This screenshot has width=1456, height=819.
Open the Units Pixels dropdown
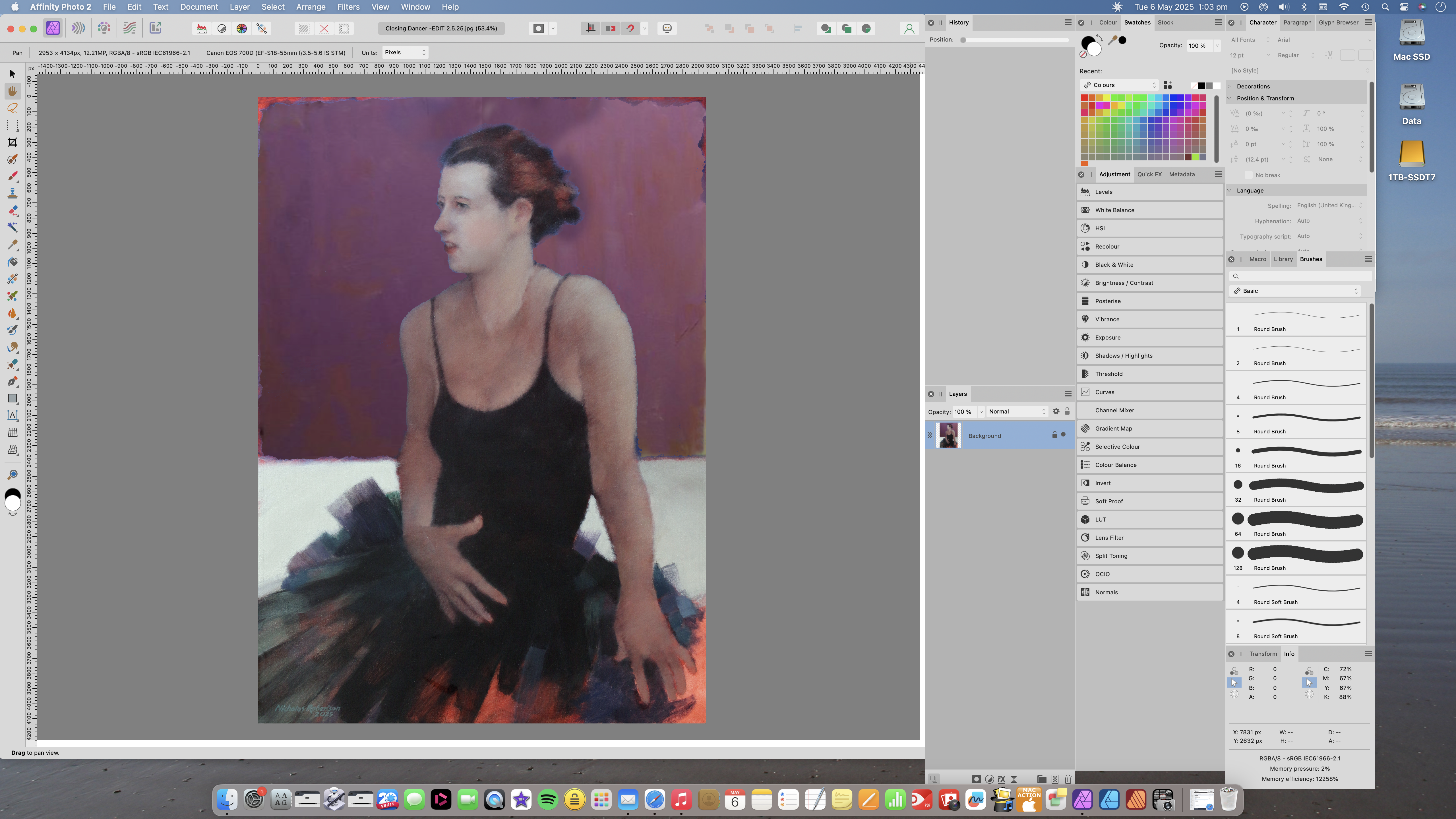(x=405, y=53)
